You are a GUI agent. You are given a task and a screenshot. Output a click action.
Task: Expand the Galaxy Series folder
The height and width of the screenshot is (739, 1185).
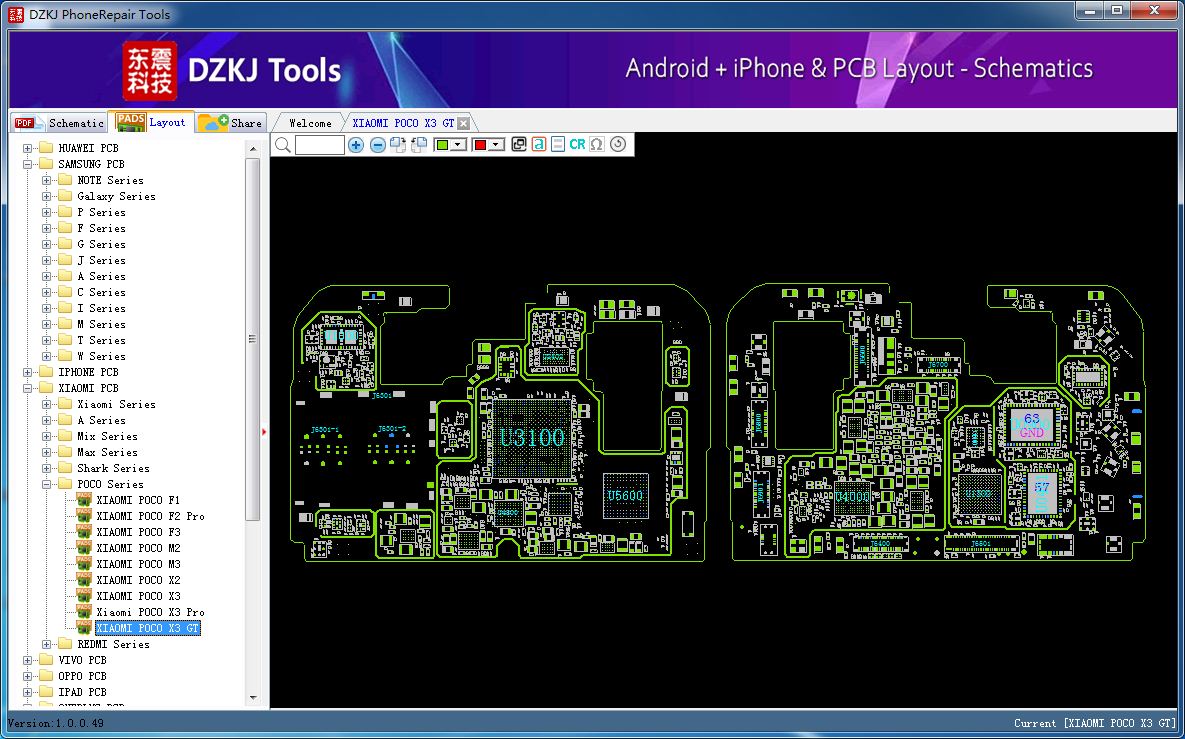click(x=47, y=196)
